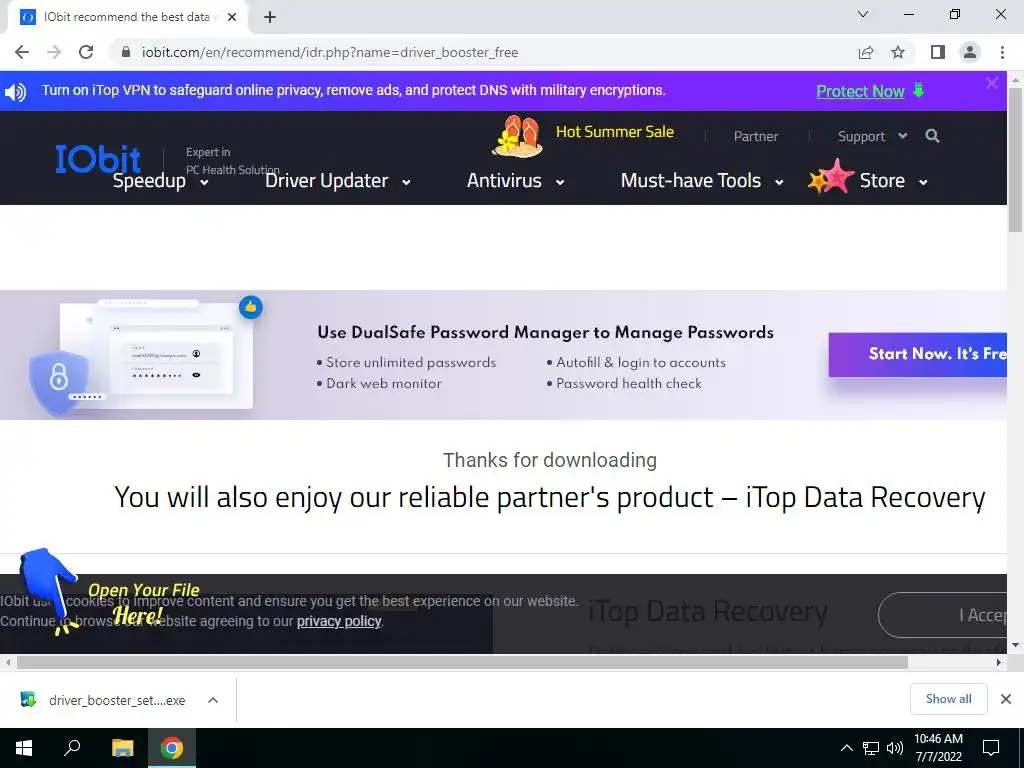Click the Protect Now link
The width and height of the screenshot is (1024, 768).
860,91
